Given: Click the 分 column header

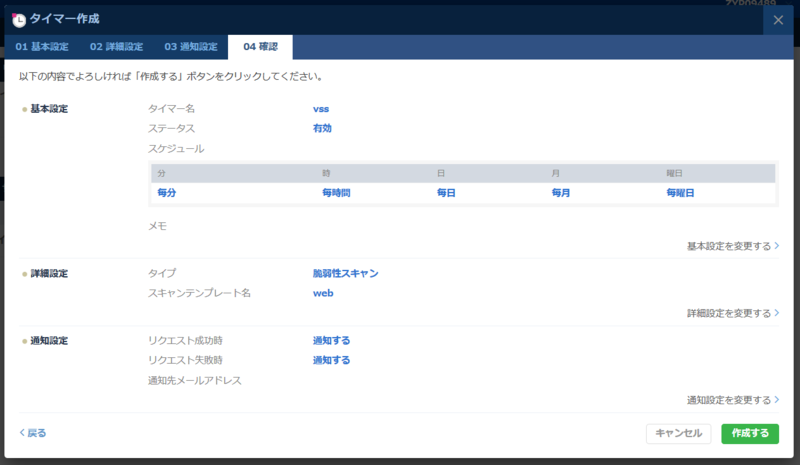Looking at the screenshot, I should [x=161, y=174].
